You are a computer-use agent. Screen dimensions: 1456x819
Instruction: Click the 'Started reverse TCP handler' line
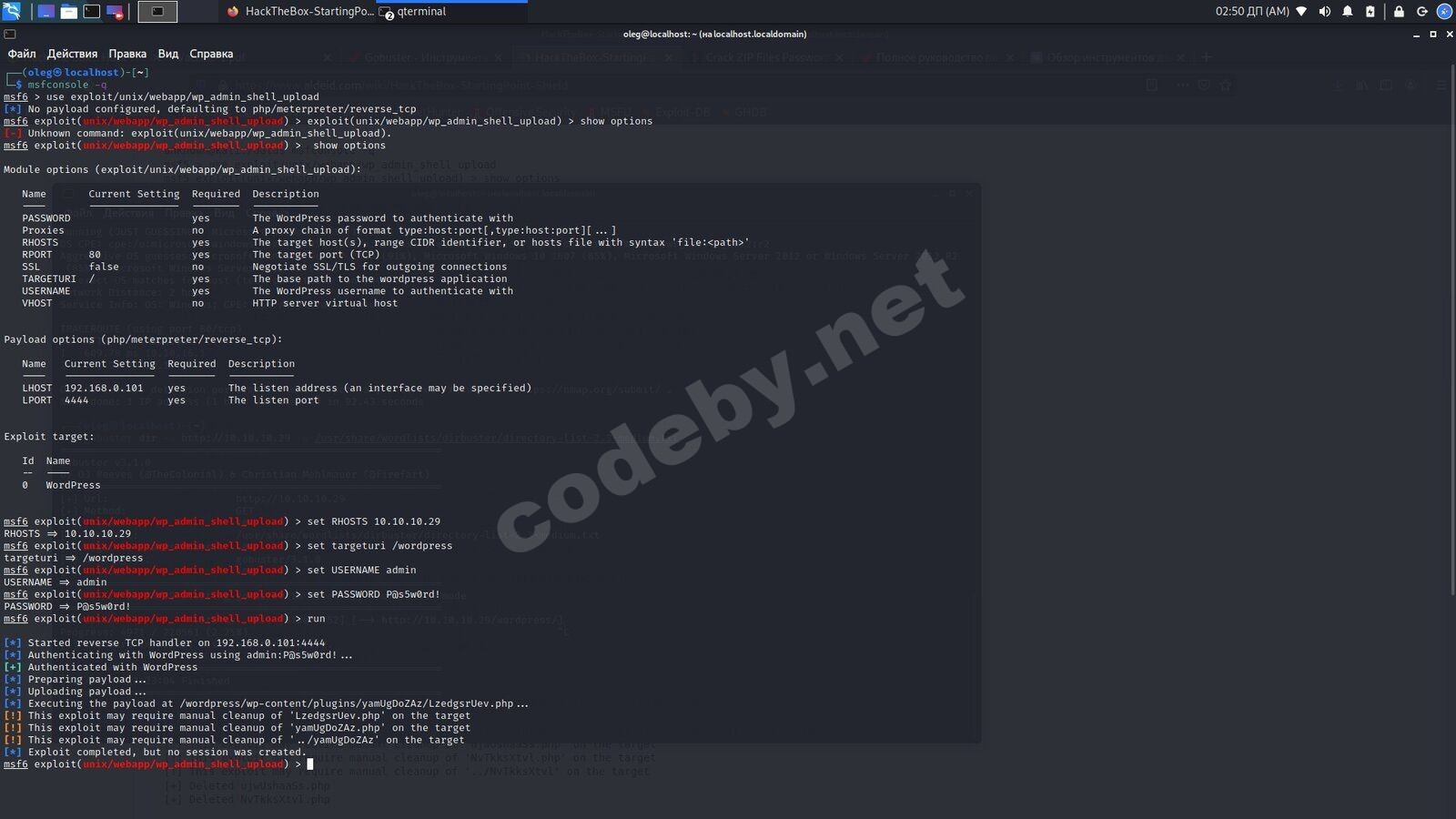point(165,642)
